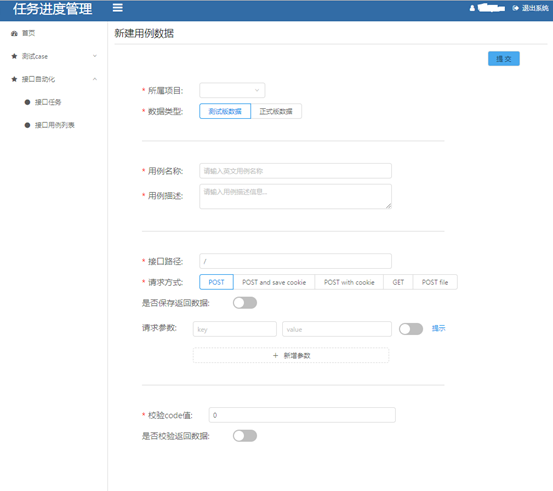
Task: Focus the 接口路径 input field
Action: coord(296,261)
